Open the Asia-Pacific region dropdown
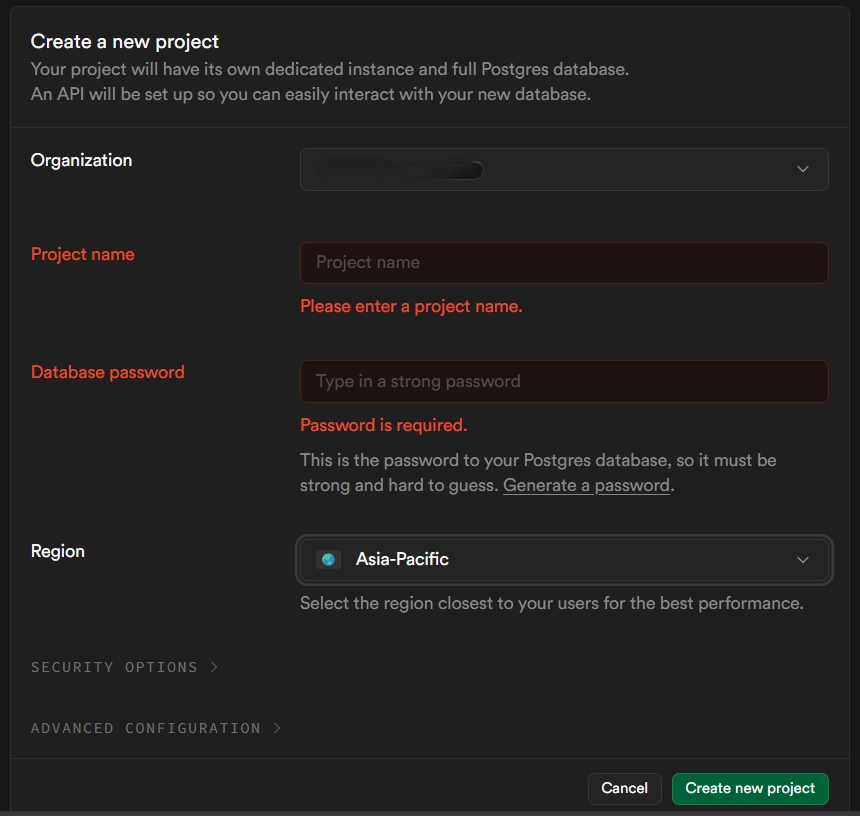 click(x=563, y=560)
